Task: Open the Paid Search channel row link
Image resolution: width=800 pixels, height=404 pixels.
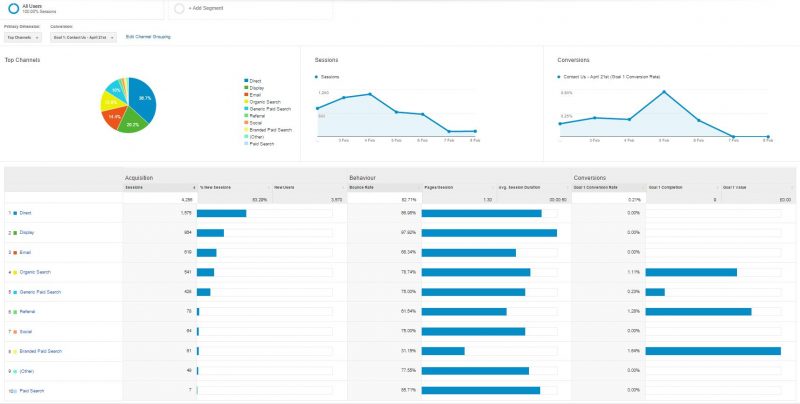Action: [32, 391]
